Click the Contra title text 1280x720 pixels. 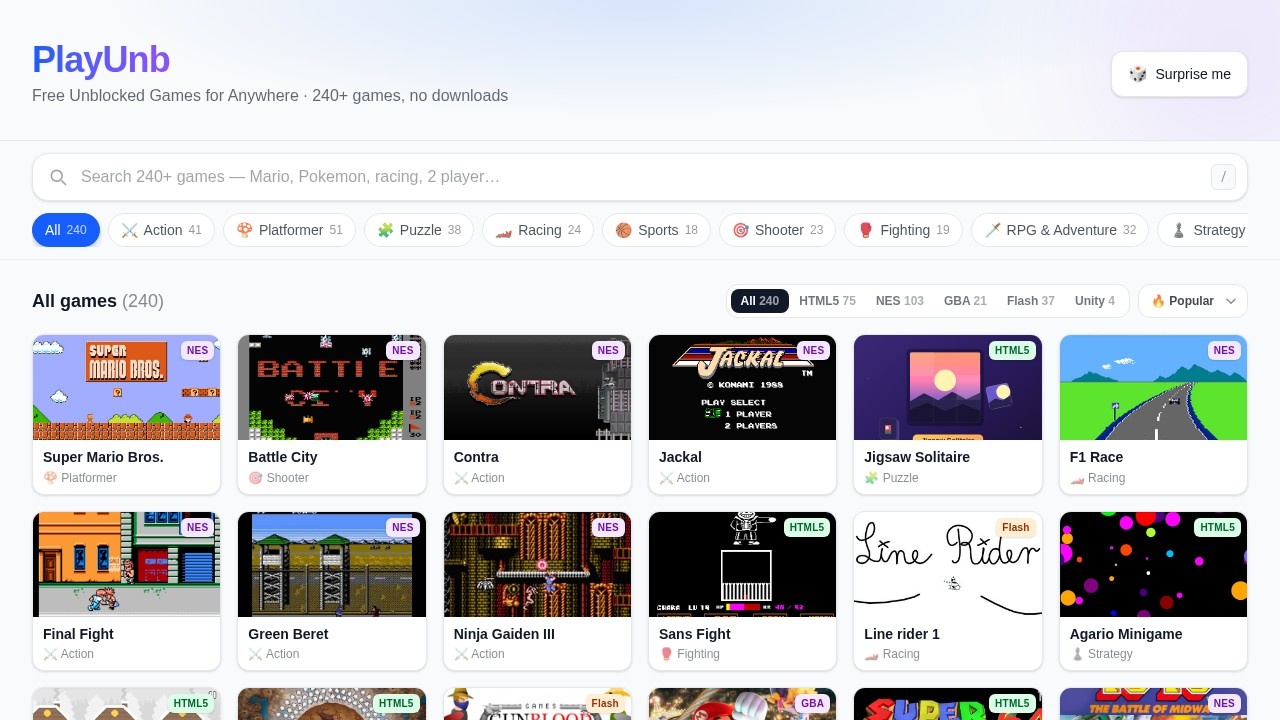pos(476,457)
